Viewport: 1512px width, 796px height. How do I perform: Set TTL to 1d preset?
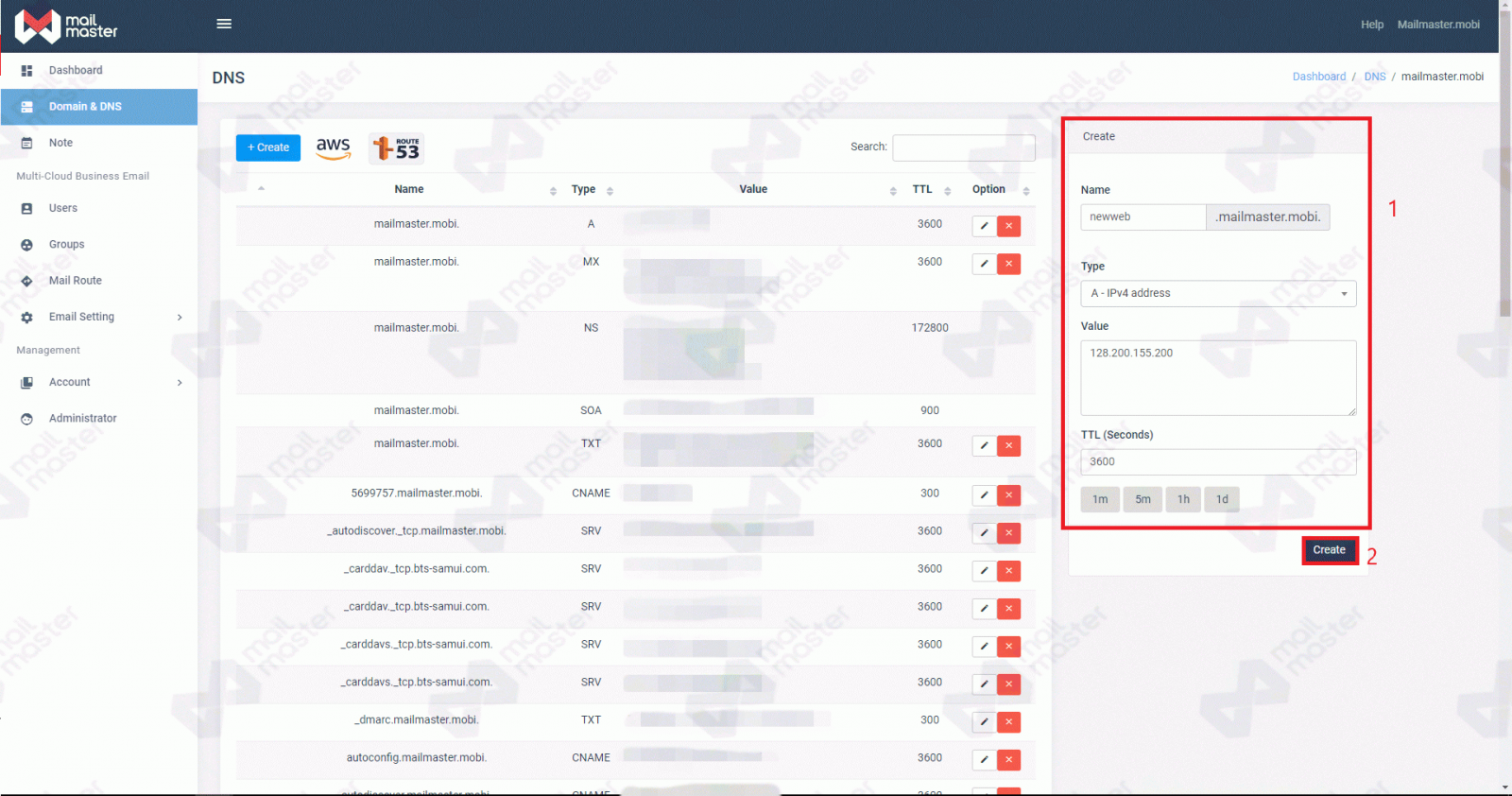tap(1222, 499)
